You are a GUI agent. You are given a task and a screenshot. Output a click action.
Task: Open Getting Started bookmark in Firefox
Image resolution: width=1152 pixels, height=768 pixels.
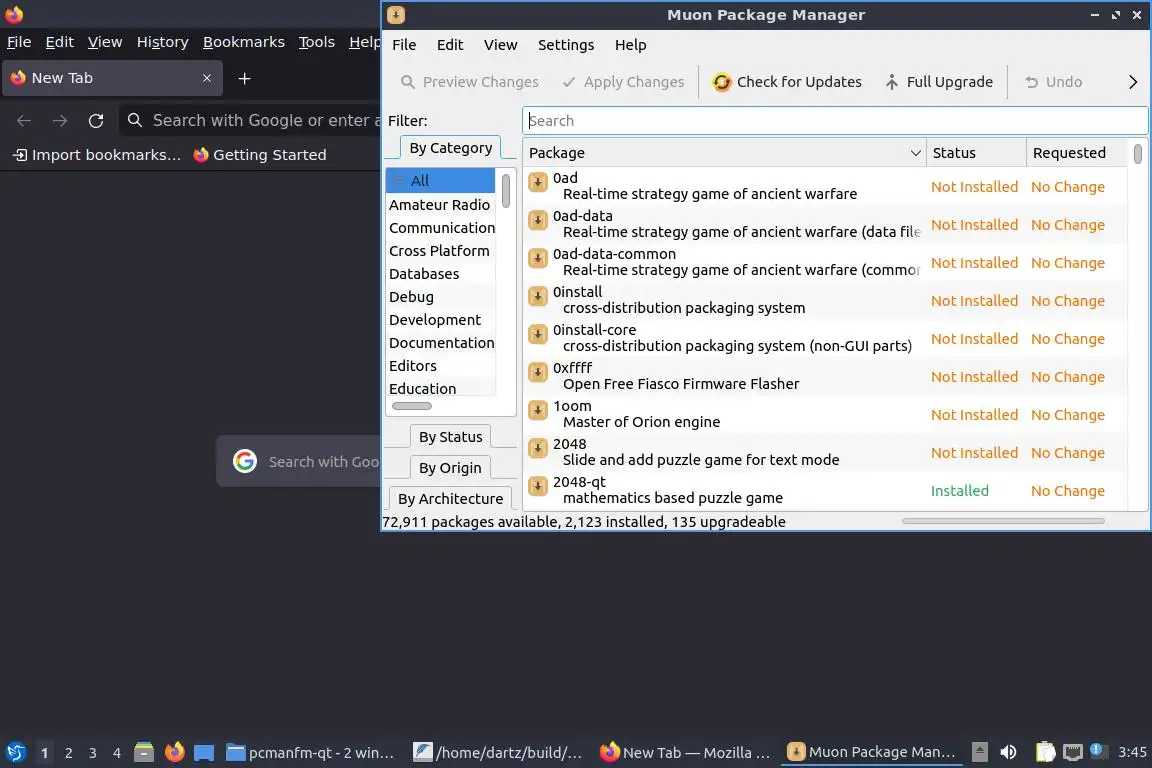259,154
